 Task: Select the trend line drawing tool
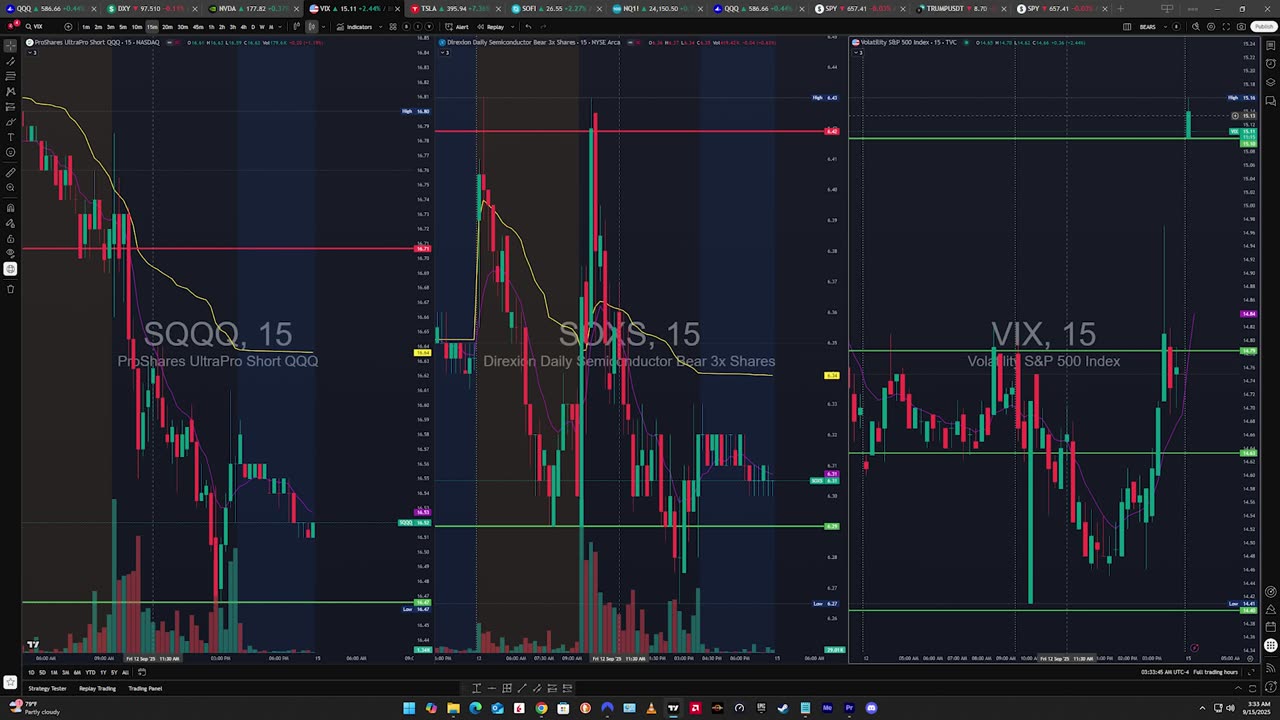11,61
